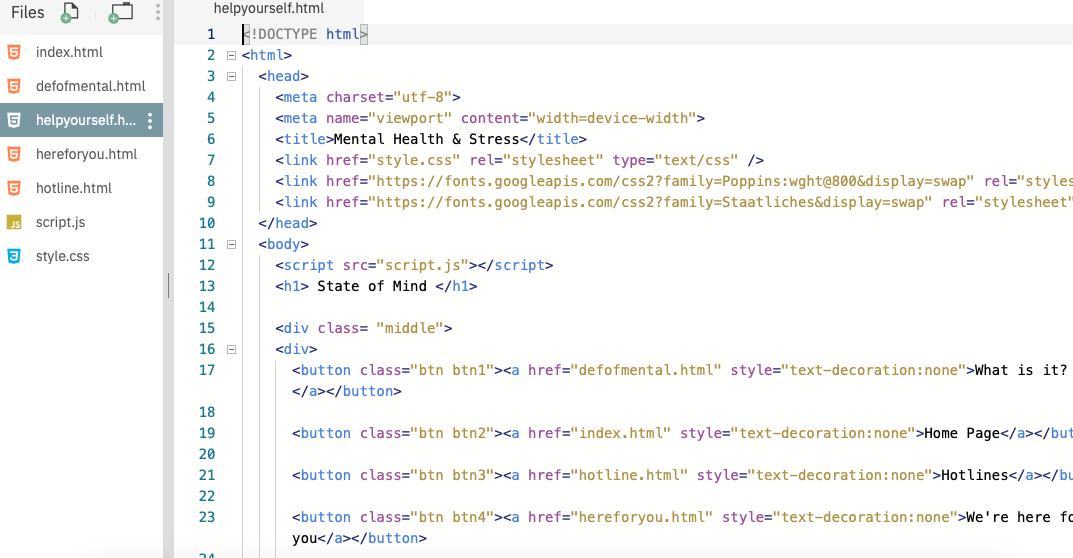Screen dimensions: 1073x558
Task: Click "utf-8" charset value on line 4
Action: click(422, 97)
